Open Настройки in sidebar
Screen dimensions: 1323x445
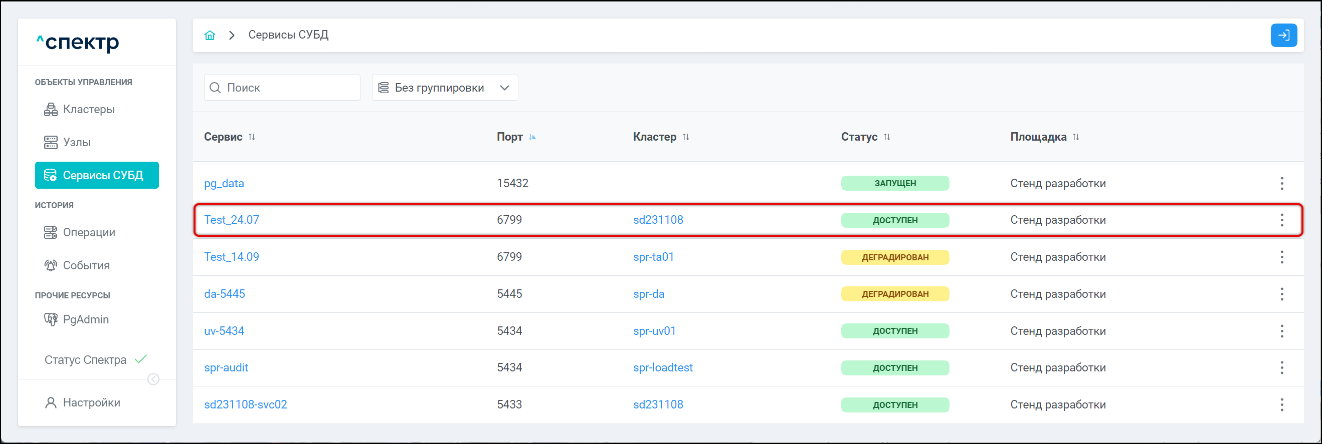pos(90,403)
